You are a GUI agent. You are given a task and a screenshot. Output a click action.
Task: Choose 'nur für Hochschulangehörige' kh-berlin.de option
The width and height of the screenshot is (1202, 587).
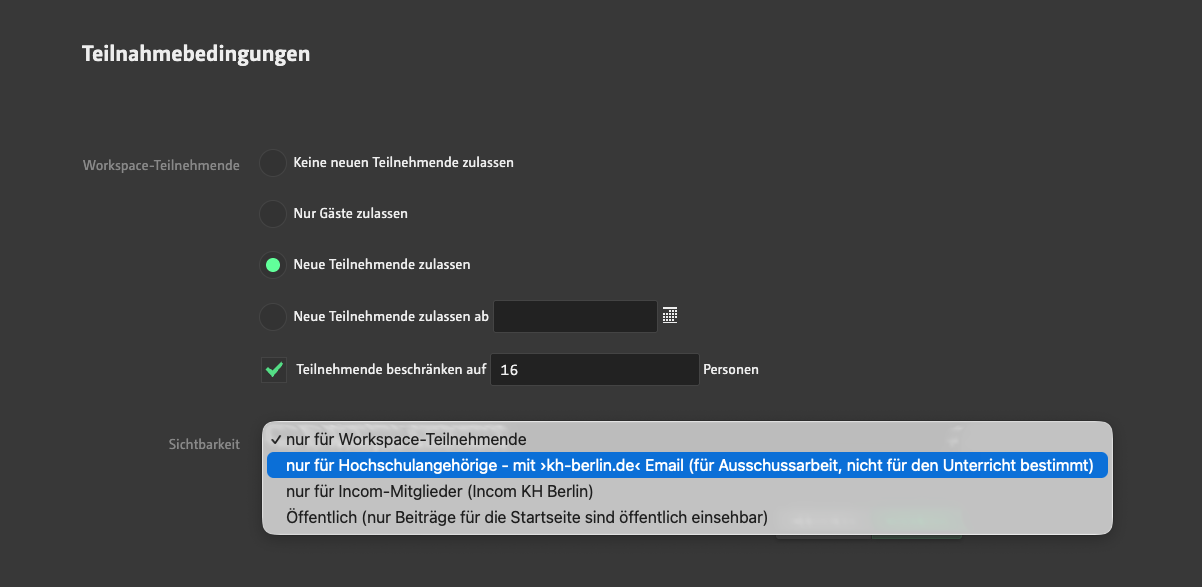[x=687, y=465]
